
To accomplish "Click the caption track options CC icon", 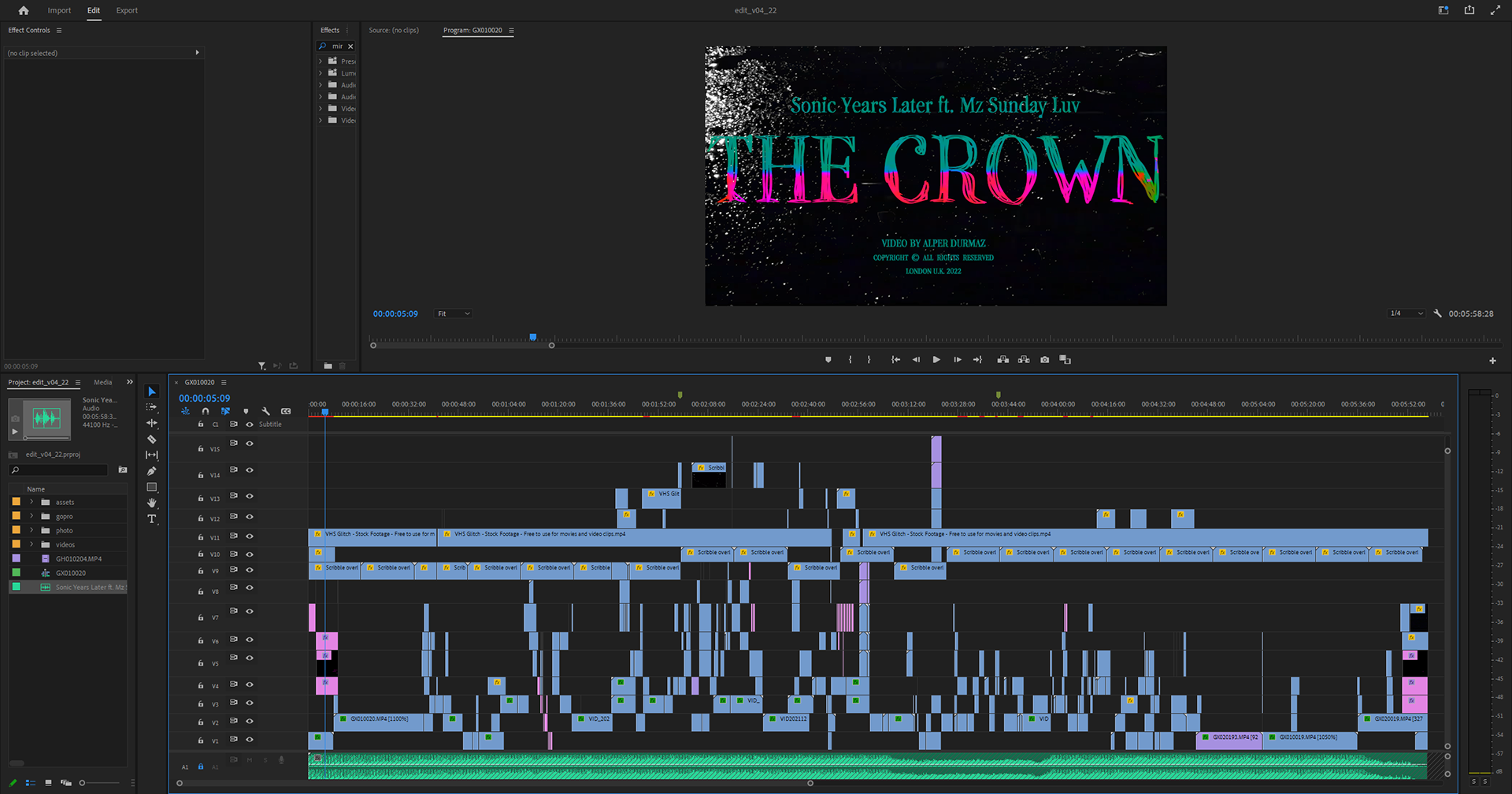I will pyautogui.click(x=286, y=411).
